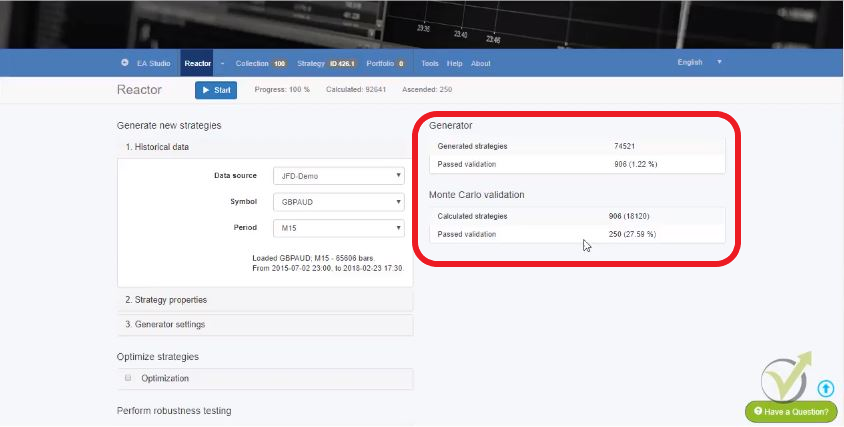844x427 pixels.
Task: Open the Data source dropdown
Action: (337, 176)
